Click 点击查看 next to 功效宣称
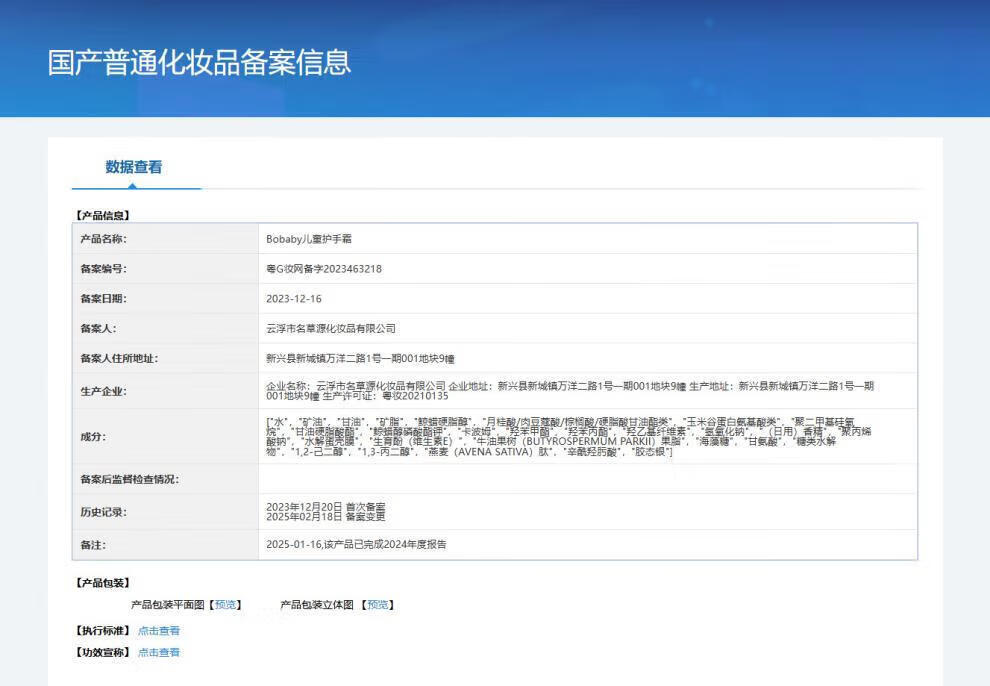Image resolution: width=990 pixels, height=686 pixels. coord(159,653)
